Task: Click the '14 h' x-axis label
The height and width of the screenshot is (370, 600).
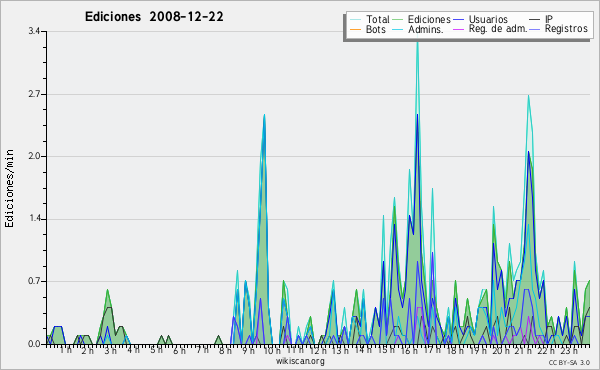Action: [363, 350]
